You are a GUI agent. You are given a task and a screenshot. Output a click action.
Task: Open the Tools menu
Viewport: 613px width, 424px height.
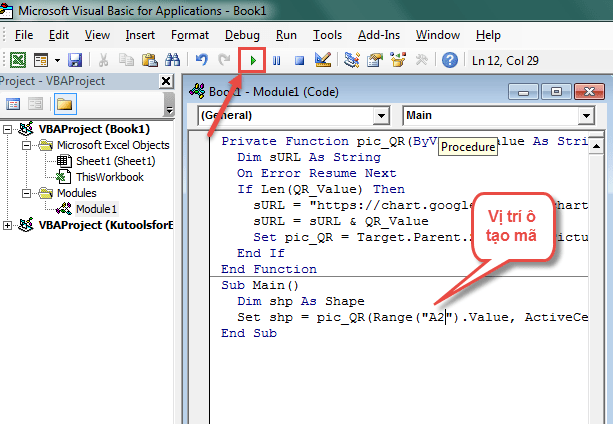point(327,35)
